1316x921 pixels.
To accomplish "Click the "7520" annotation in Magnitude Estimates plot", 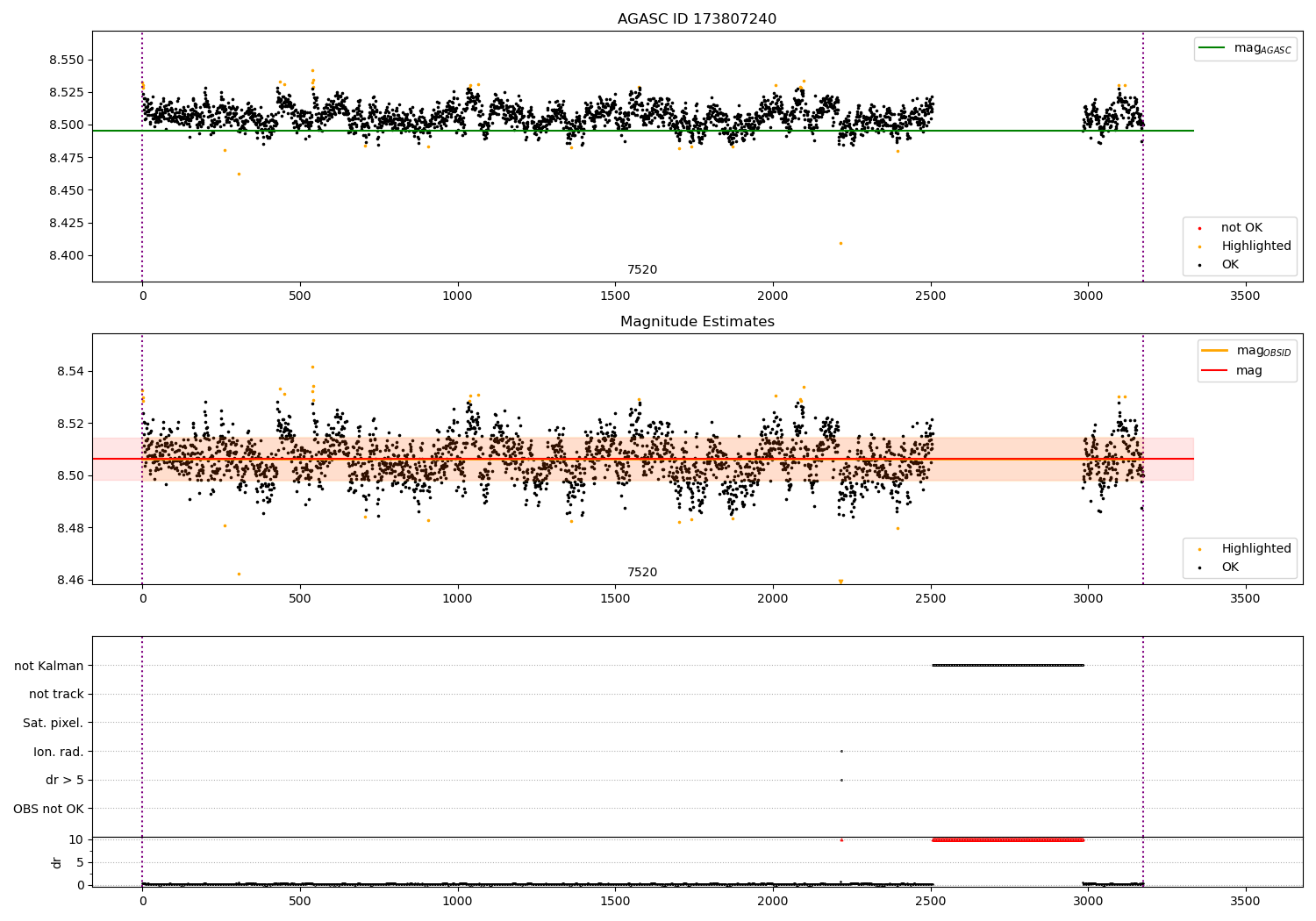I will point(642,573).
